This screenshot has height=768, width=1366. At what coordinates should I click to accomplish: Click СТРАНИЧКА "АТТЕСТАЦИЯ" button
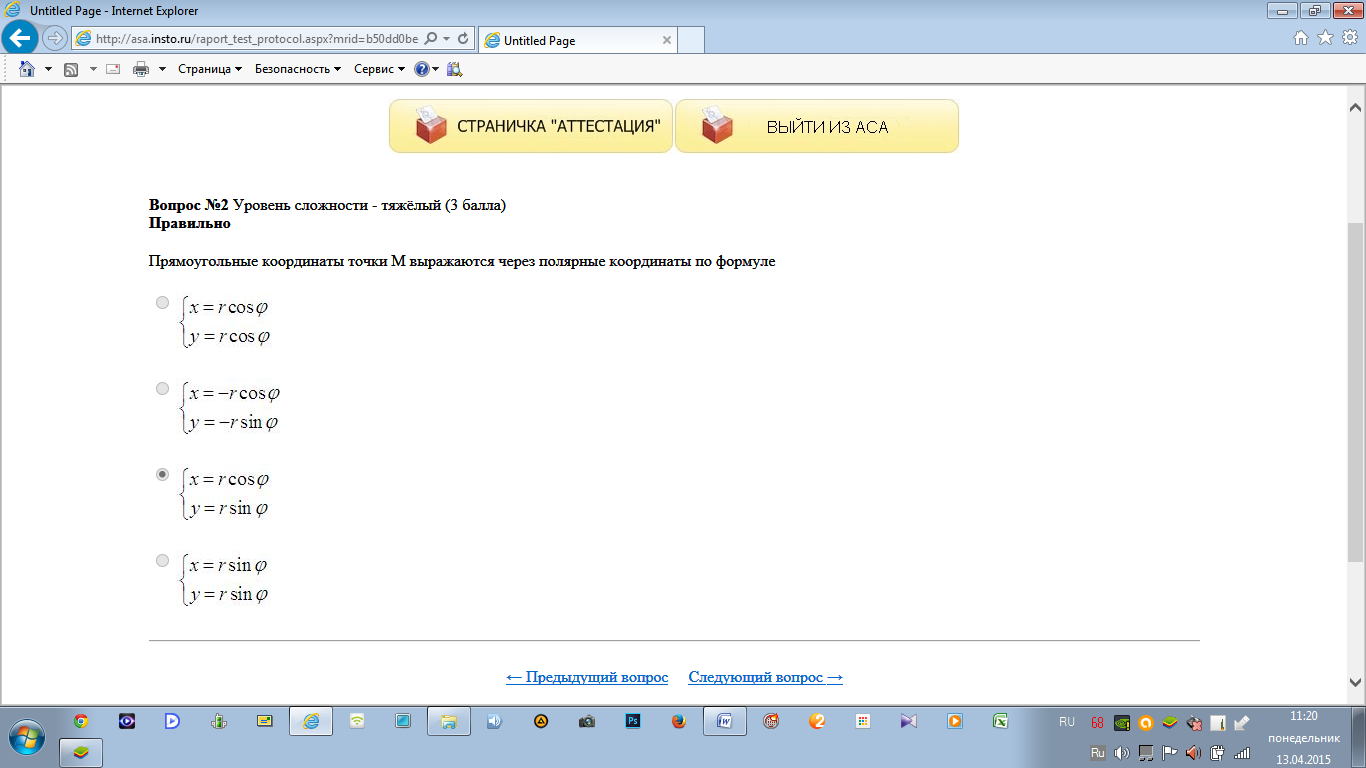531,126
